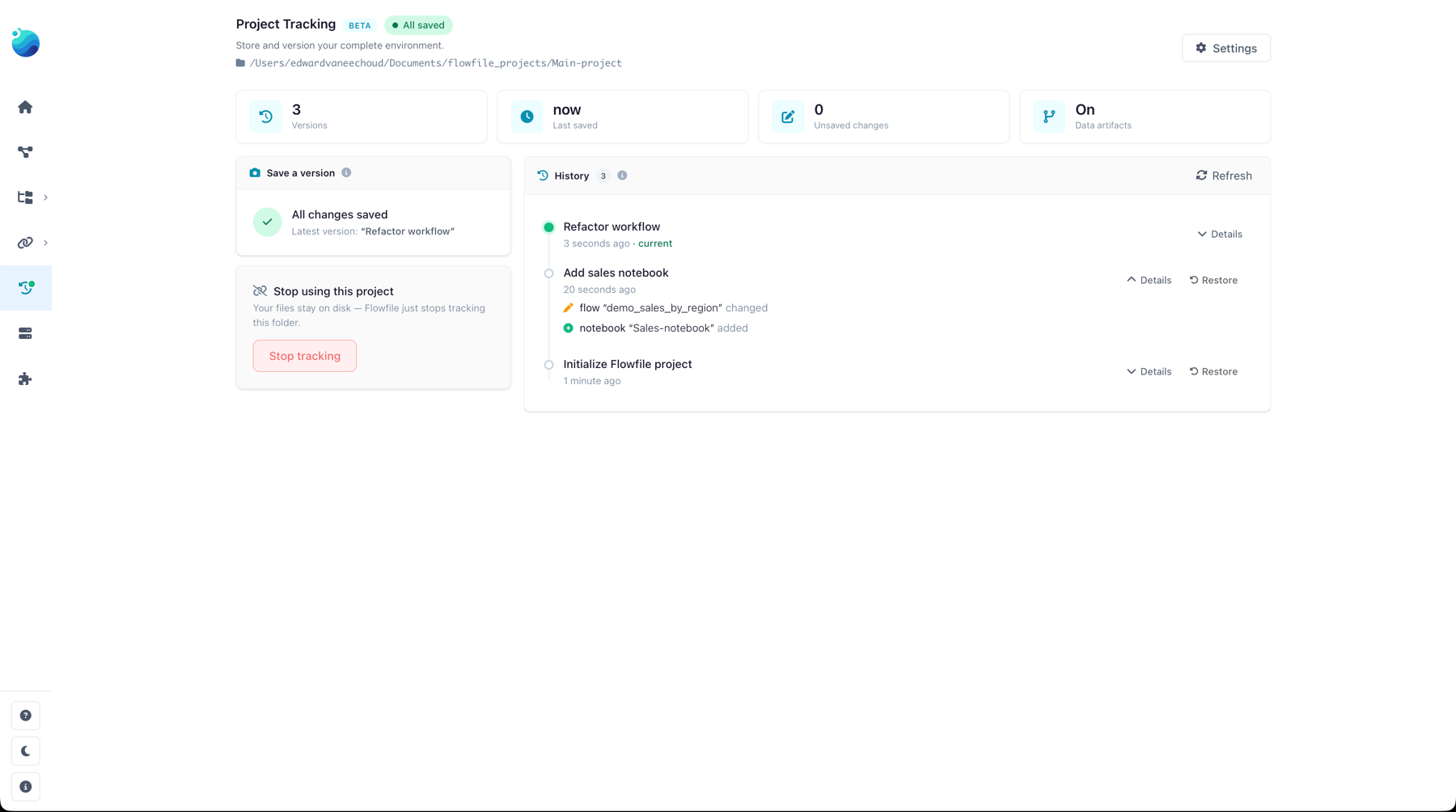Viewport: 1456px width, 812px height.
Task: Click the Data artifacts branch icon
Action: tap(1049, 116)
